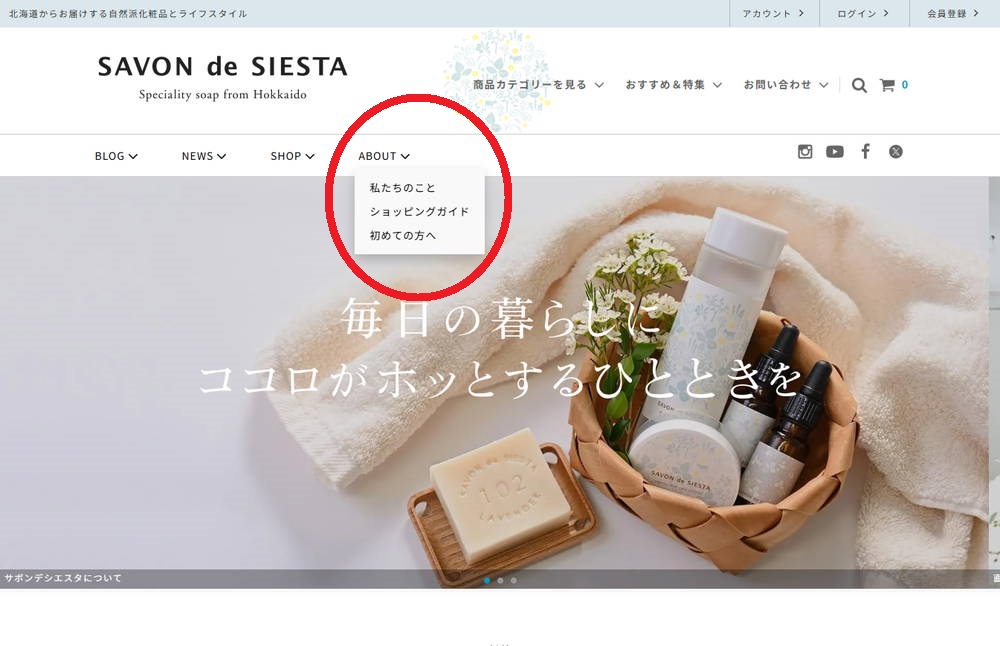The image size is (1000, 646).
Task: Click the ログイン link
Action: coord(864,13)
